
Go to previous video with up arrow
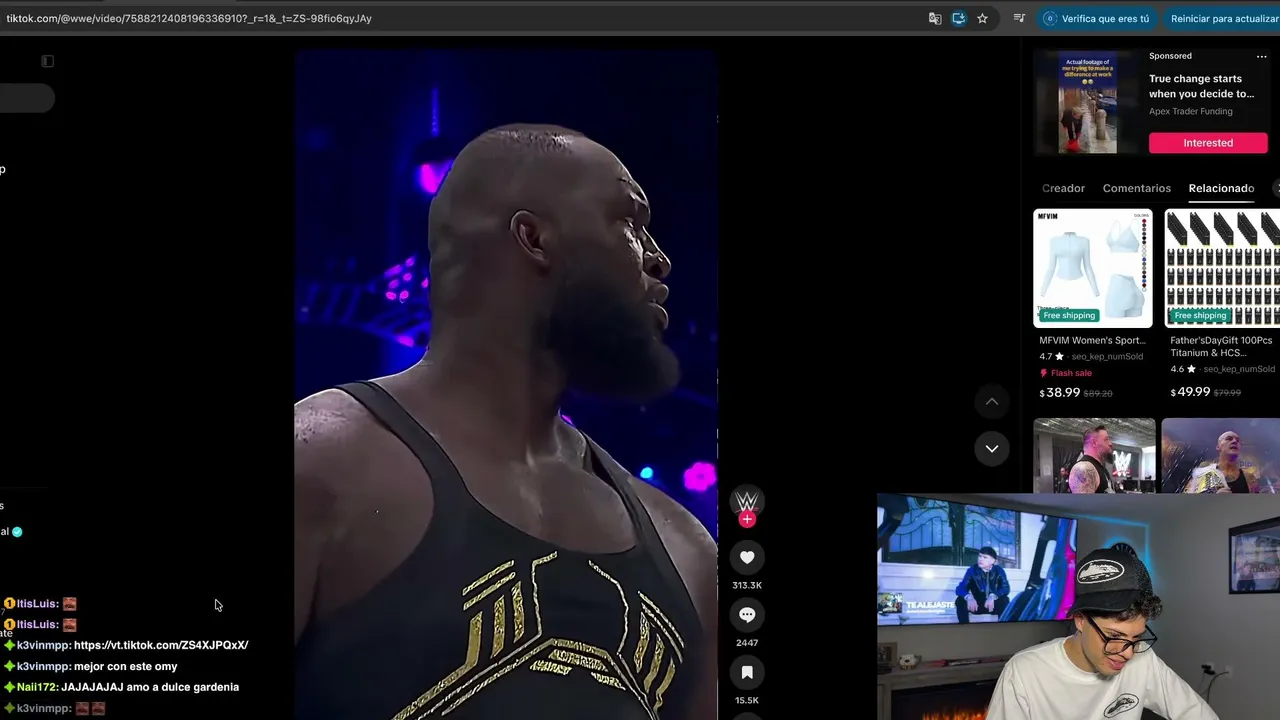(x=992, y=402)
